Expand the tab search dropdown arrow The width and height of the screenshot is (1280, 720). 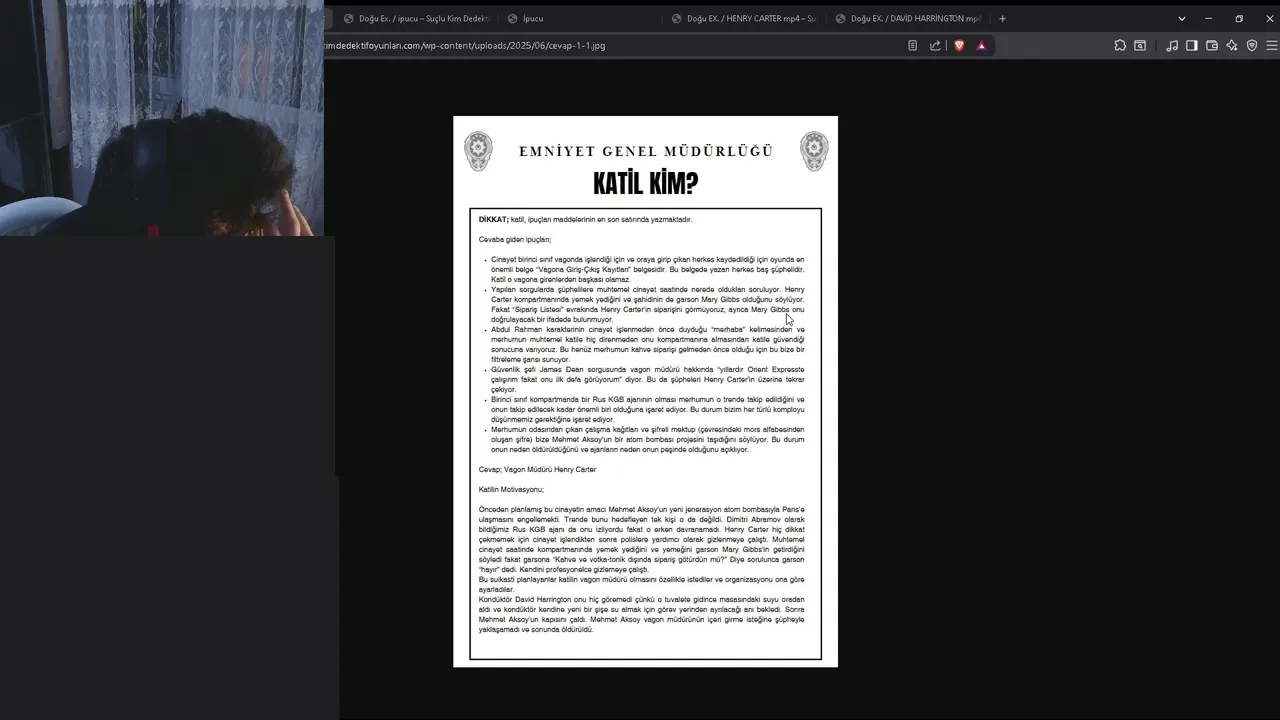click(1181, 18)
